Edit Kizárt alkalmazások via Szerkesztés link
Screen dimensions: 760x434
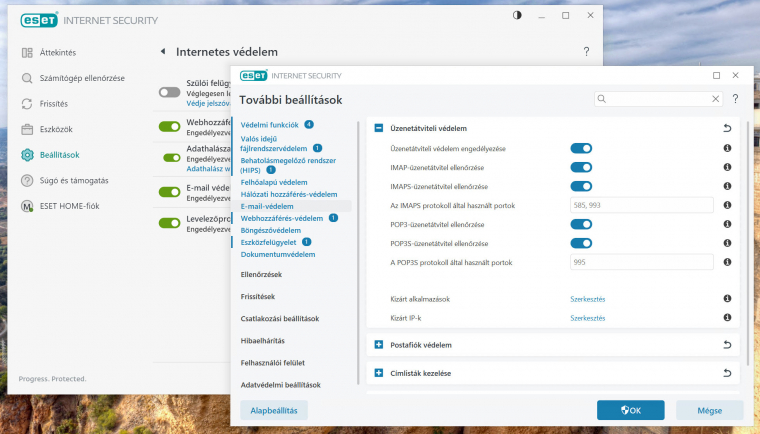pyautogui.click(x=587, y=299)
